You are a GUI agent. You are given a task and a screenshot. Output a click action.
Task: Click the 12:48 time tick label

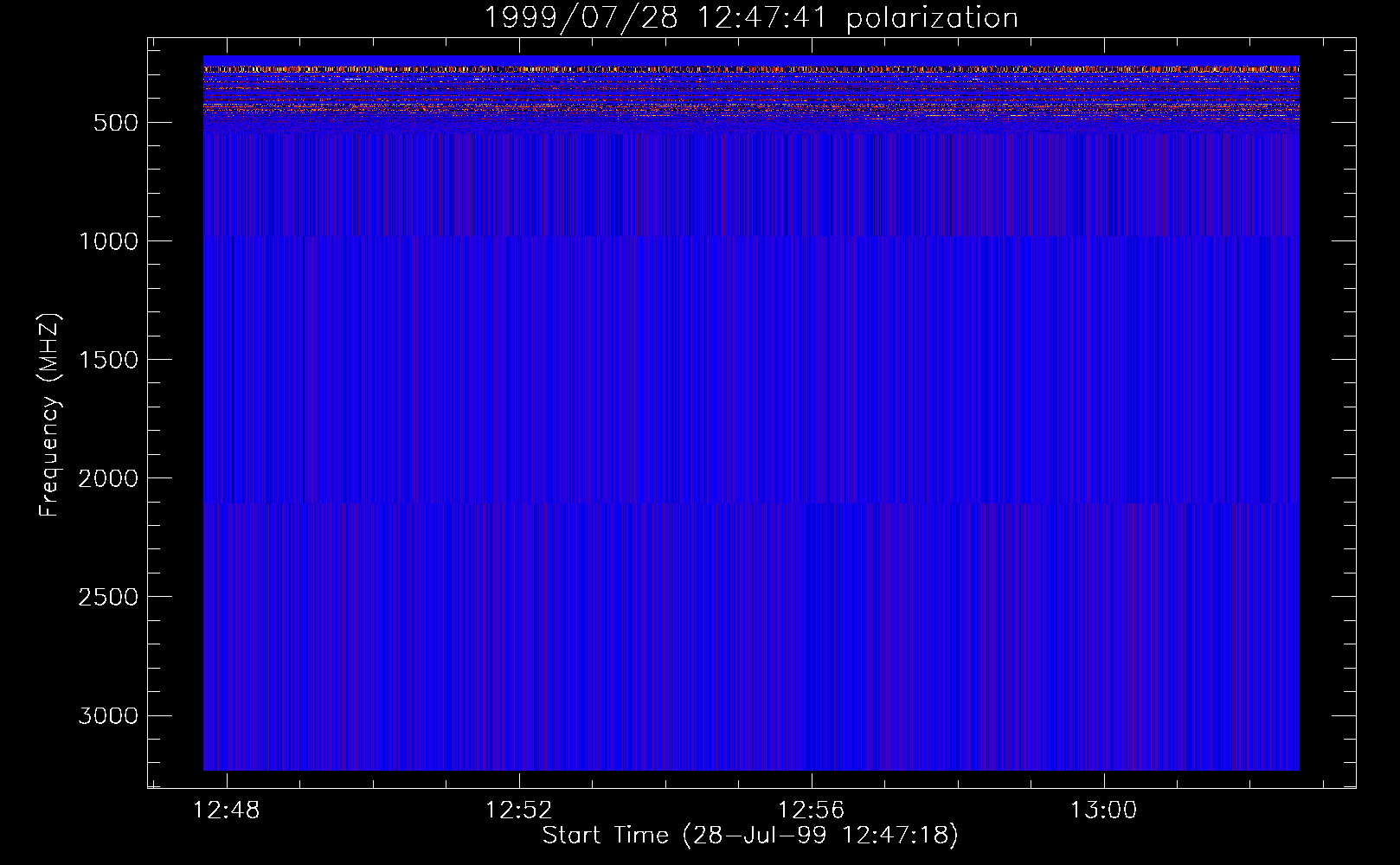227,811
